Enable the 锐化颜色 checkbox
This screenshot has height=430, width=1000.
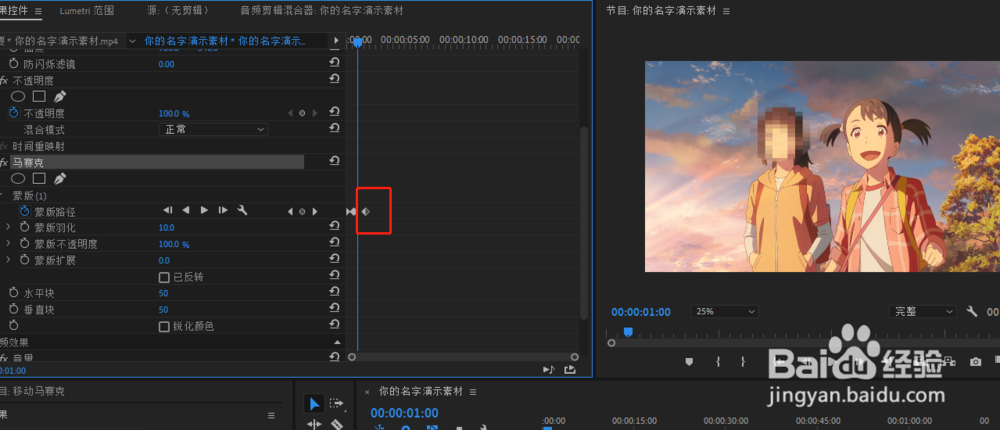tap(163, 326)
